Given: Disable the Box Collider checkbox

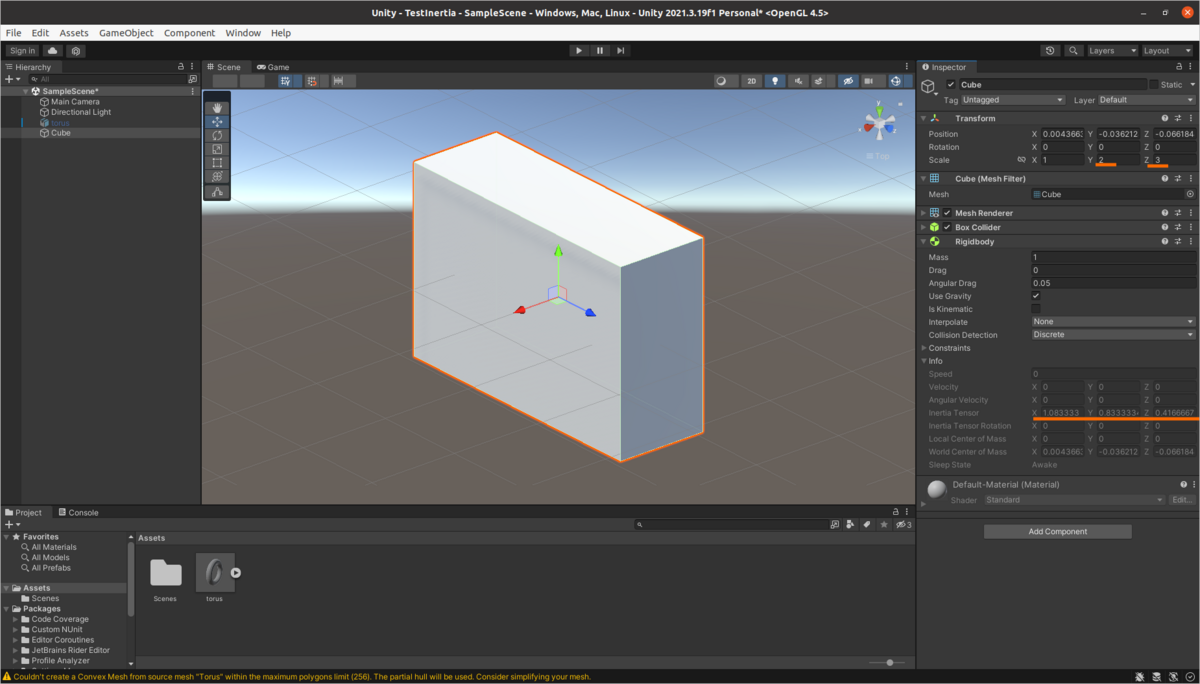Looking at the screenshot, I should tap(947, 227).
